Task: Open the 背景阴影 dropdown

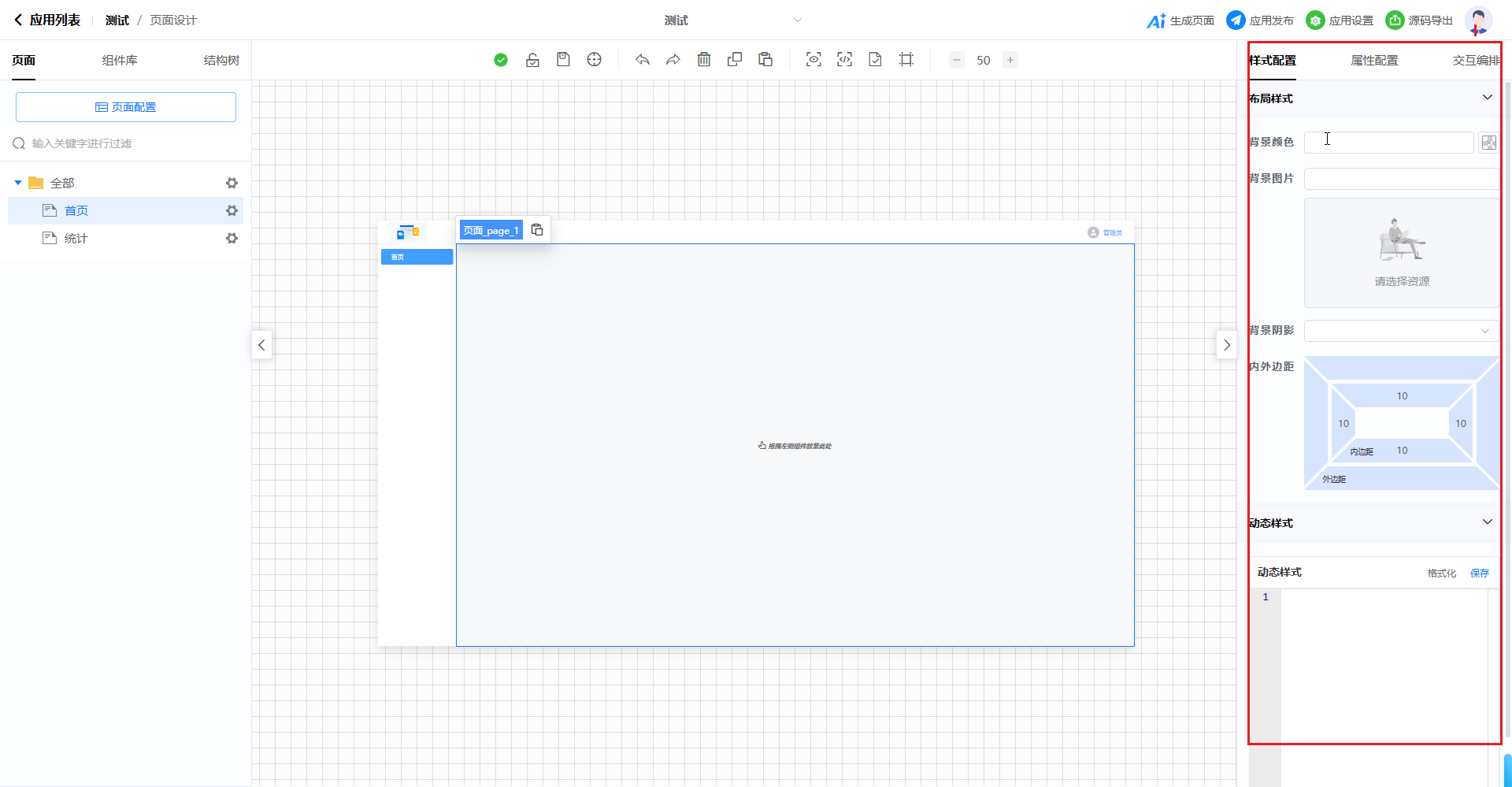Action: pos(1400,331)
